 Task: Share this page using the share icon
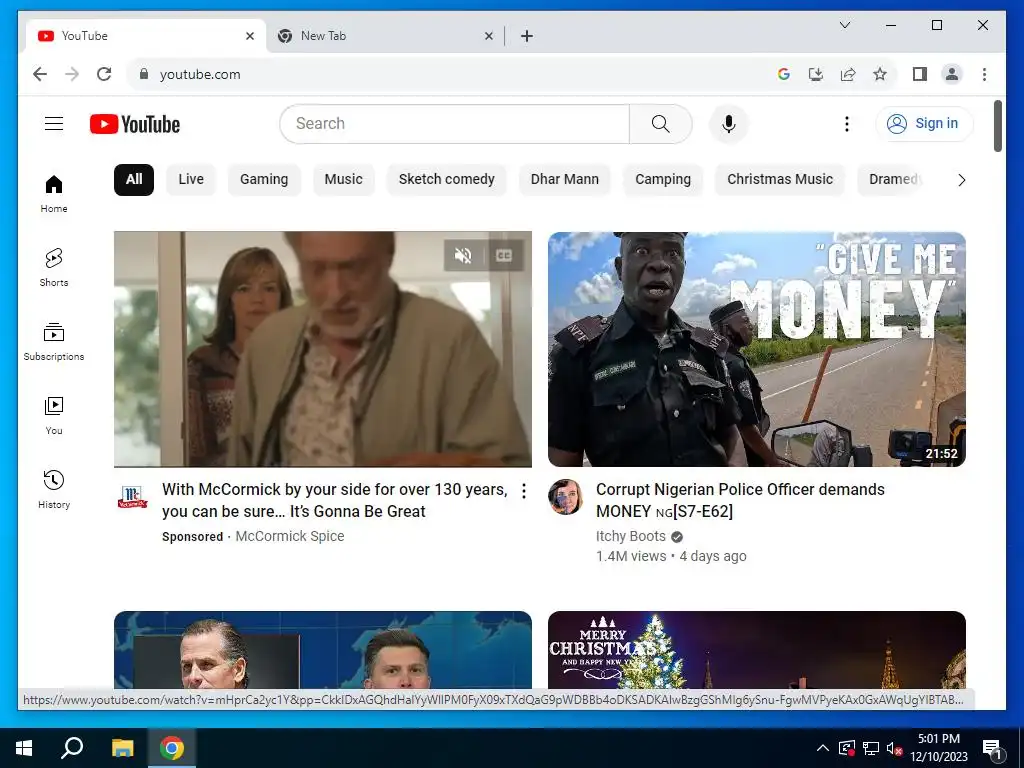pos(848,74)
